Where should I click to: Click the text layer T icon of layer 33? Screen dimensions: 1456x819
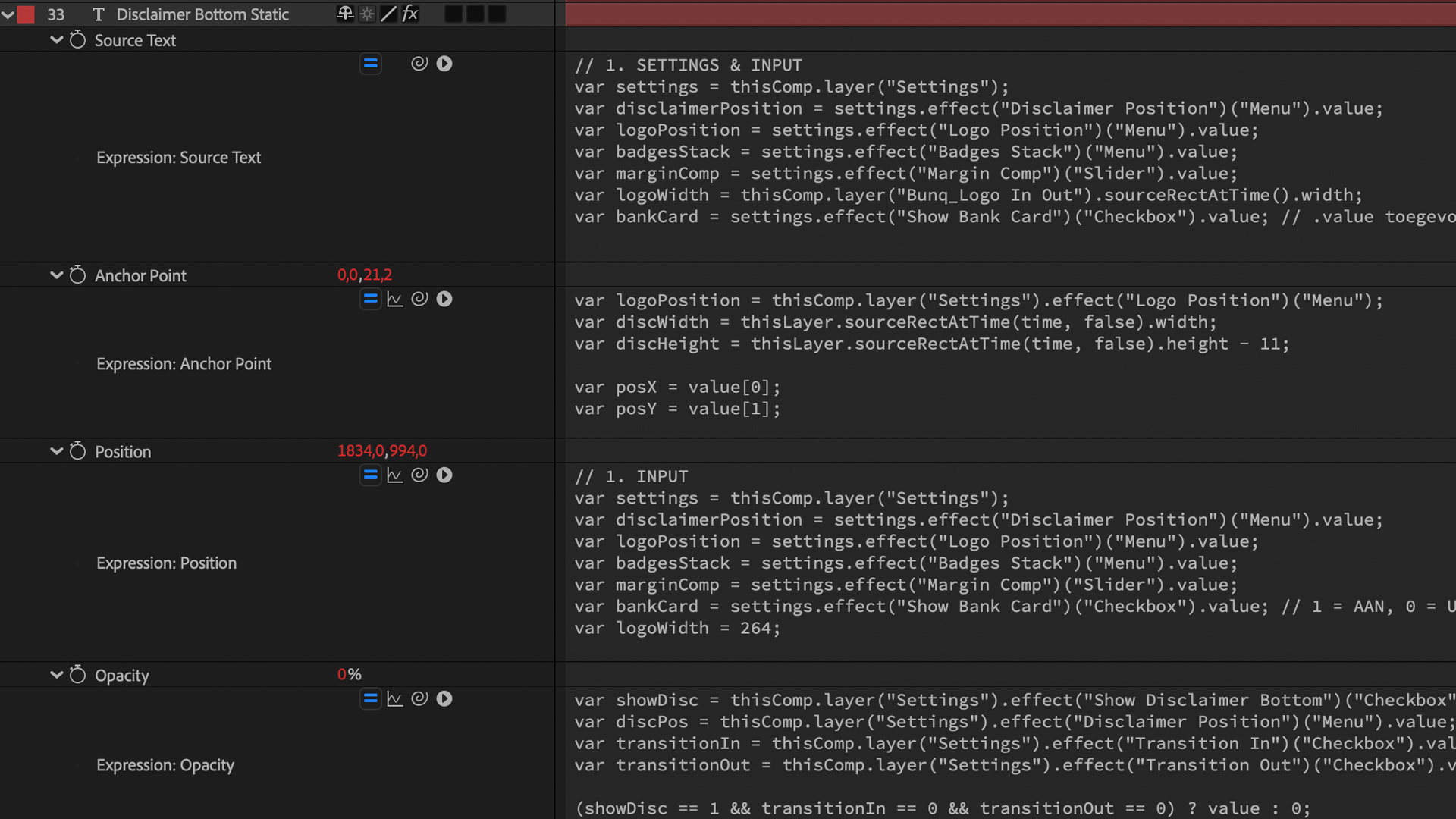coord(98,14)
